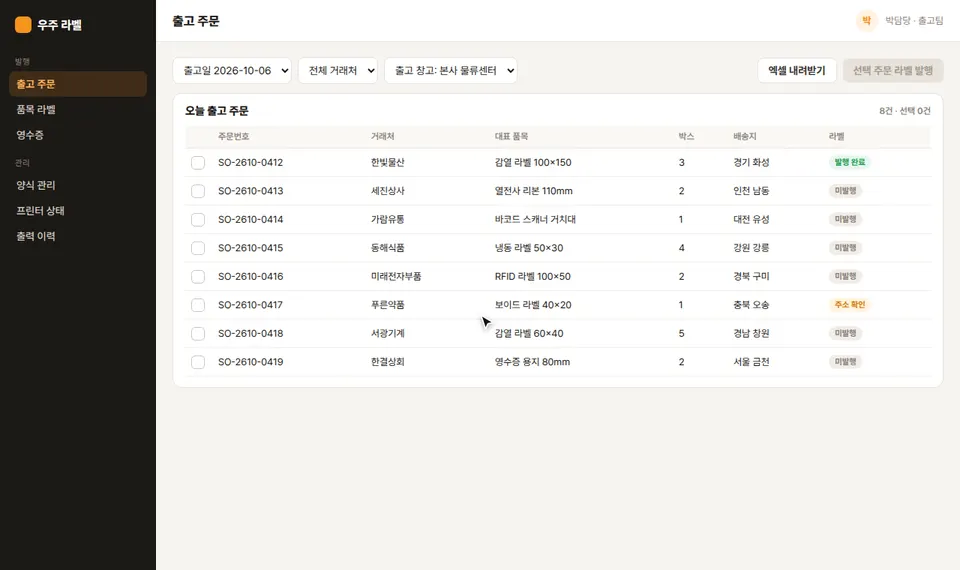Click the customer name 서광기계
960x570 pixels.
[x=388, y=334]
